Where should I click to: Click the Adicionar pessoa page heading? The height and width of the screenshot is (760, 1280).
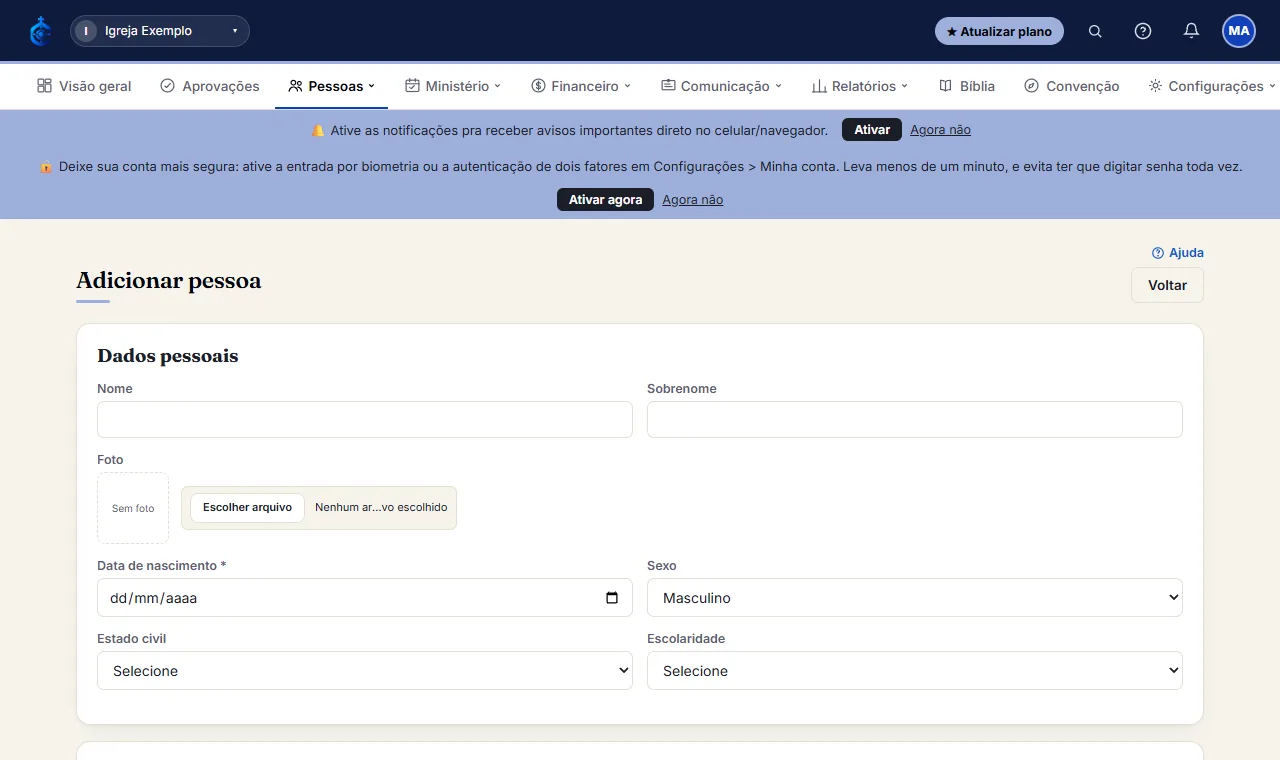(x=169, y=280)
